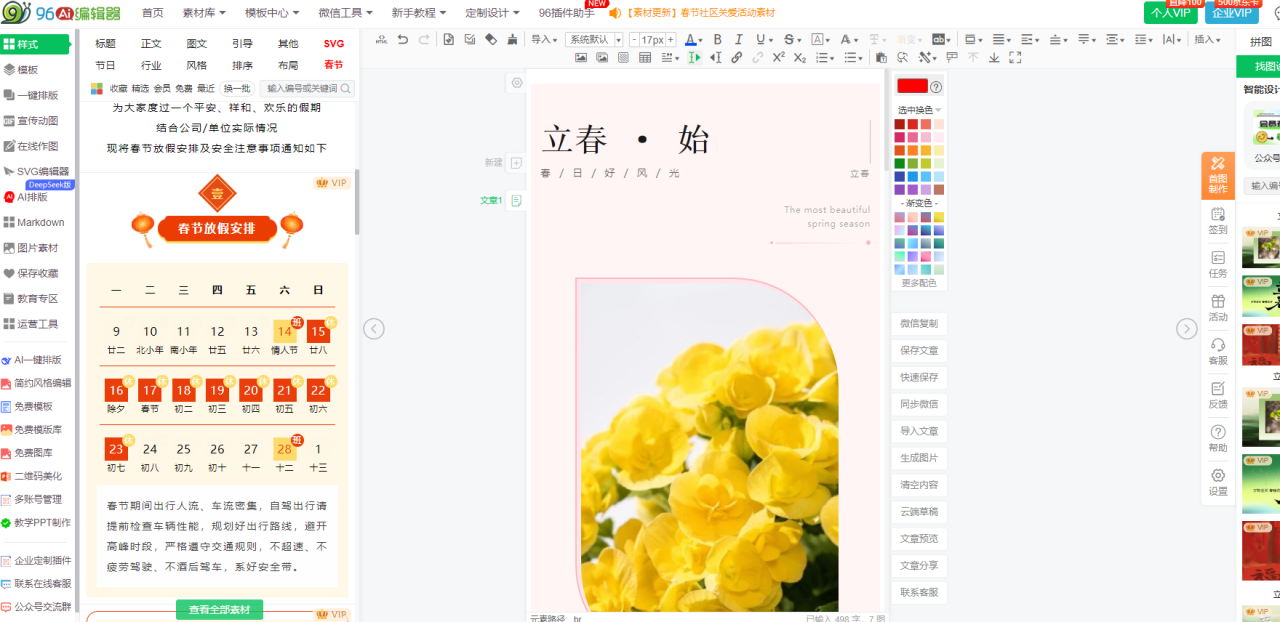Click the large red color swatch
Image resolution: width=1280 pixels, height=622 pixels.
(x=912, y=86)
